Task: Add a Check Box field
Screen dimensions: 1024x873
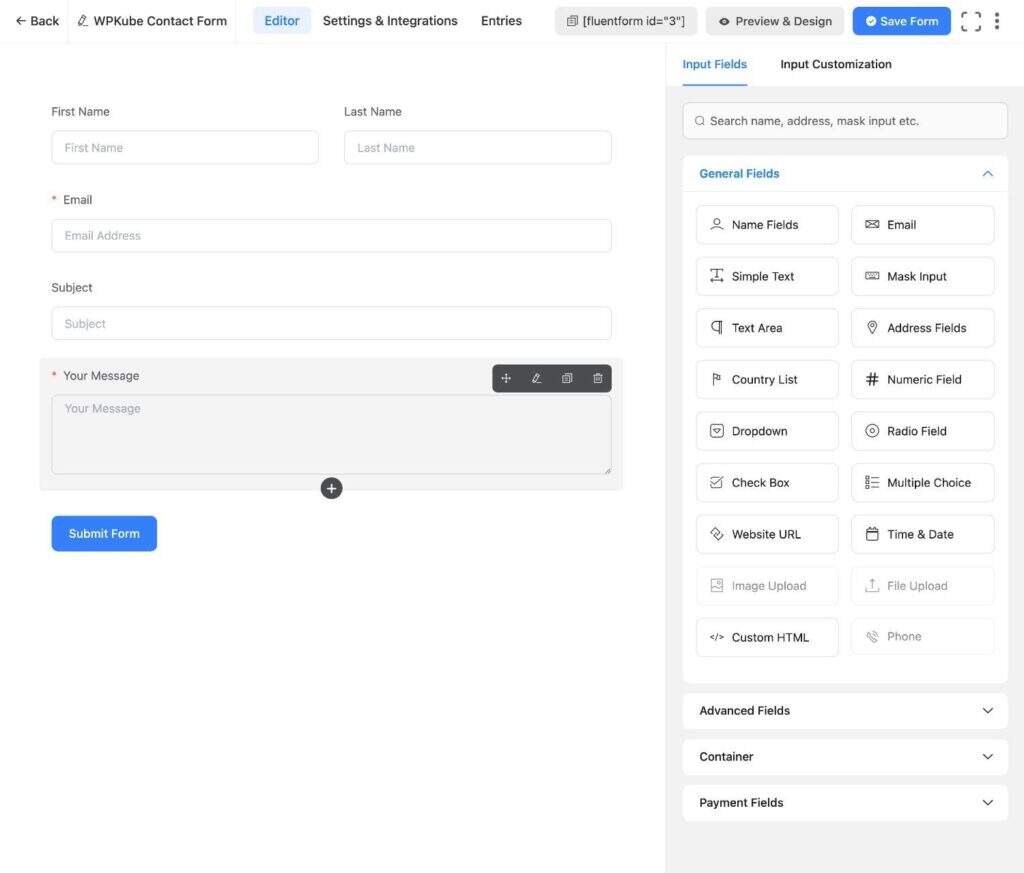Action: pyautogui.click(x=767, y=482)
